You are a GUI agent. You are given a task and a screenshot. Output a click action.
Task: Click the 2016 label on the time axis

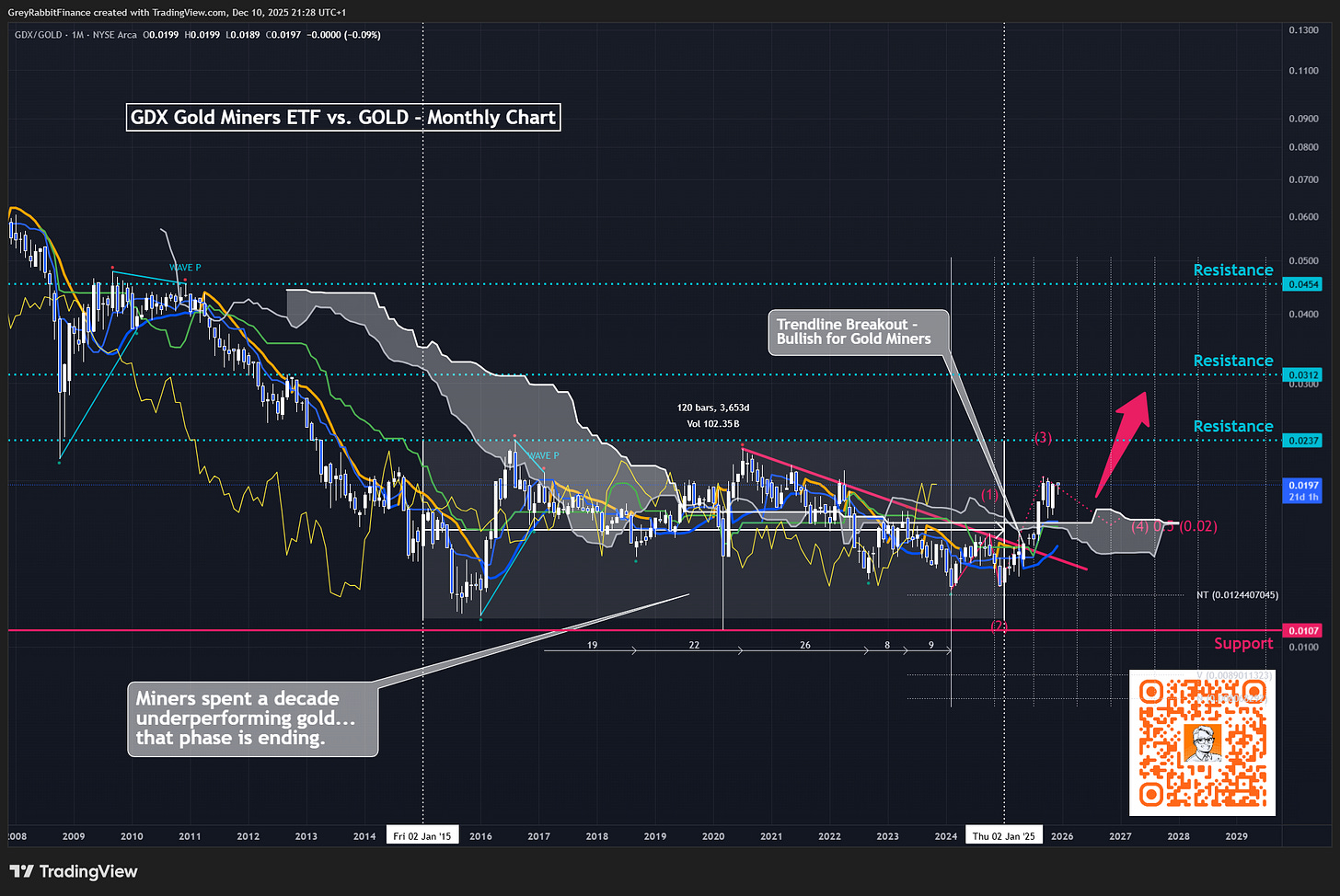click(480, 836)
